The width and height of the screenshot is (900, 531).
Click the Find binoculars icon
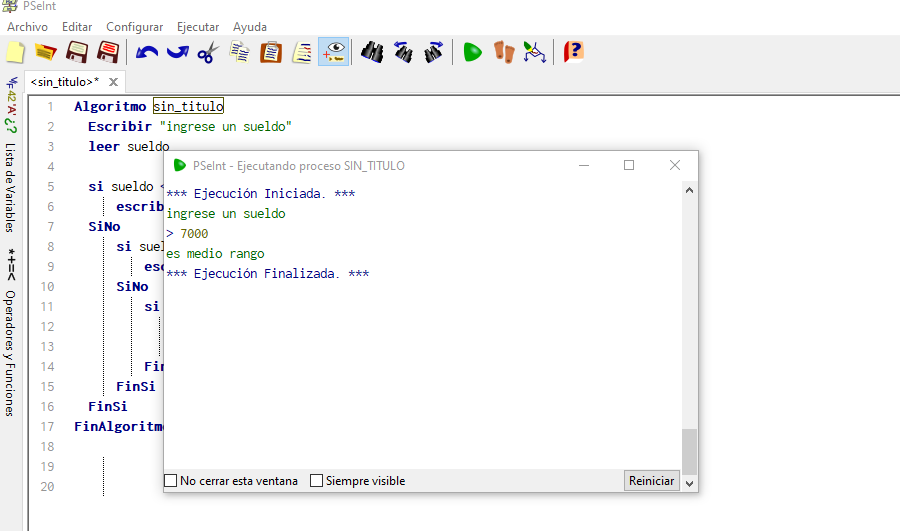[372, 52]
